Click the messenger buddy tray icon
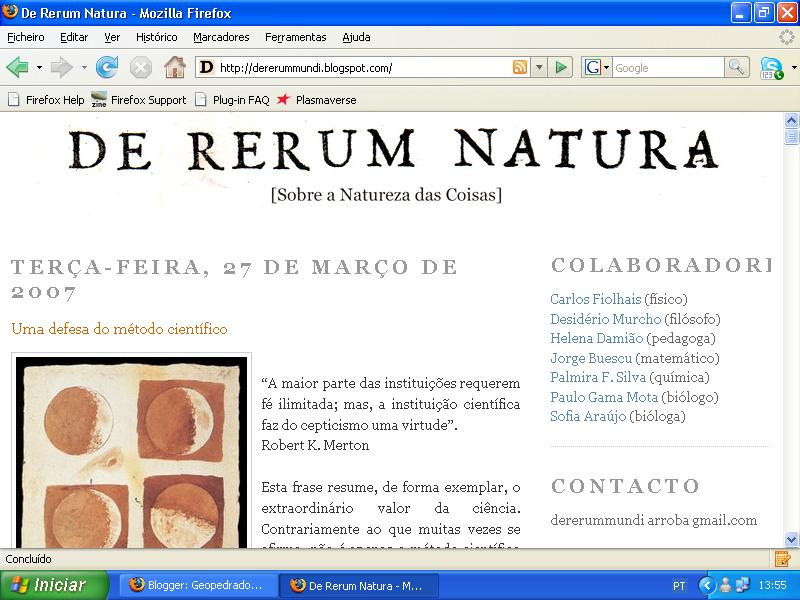Screen dimensions: 800x600 tap(725, 585)
